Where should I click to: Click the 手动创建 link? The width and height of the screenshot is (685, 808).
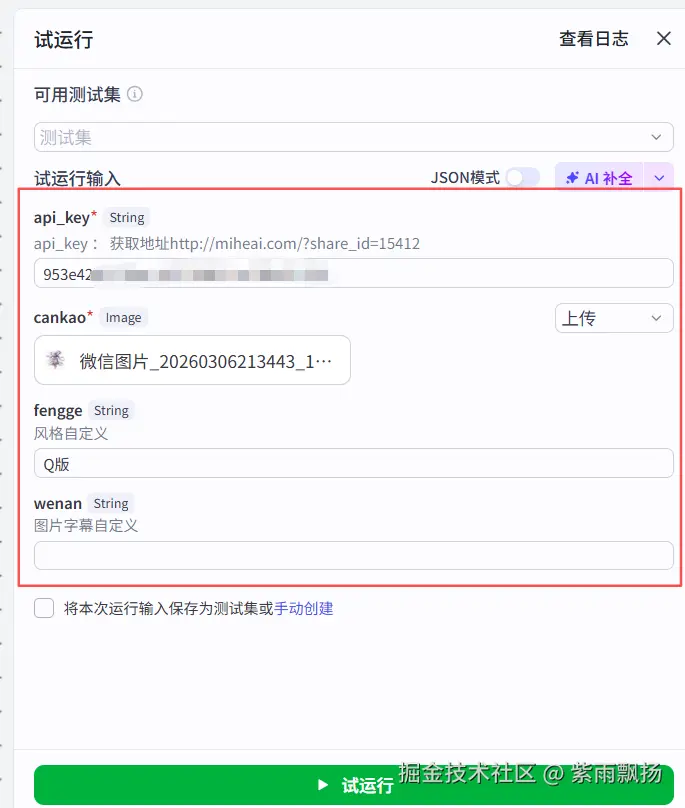(304, 609)
